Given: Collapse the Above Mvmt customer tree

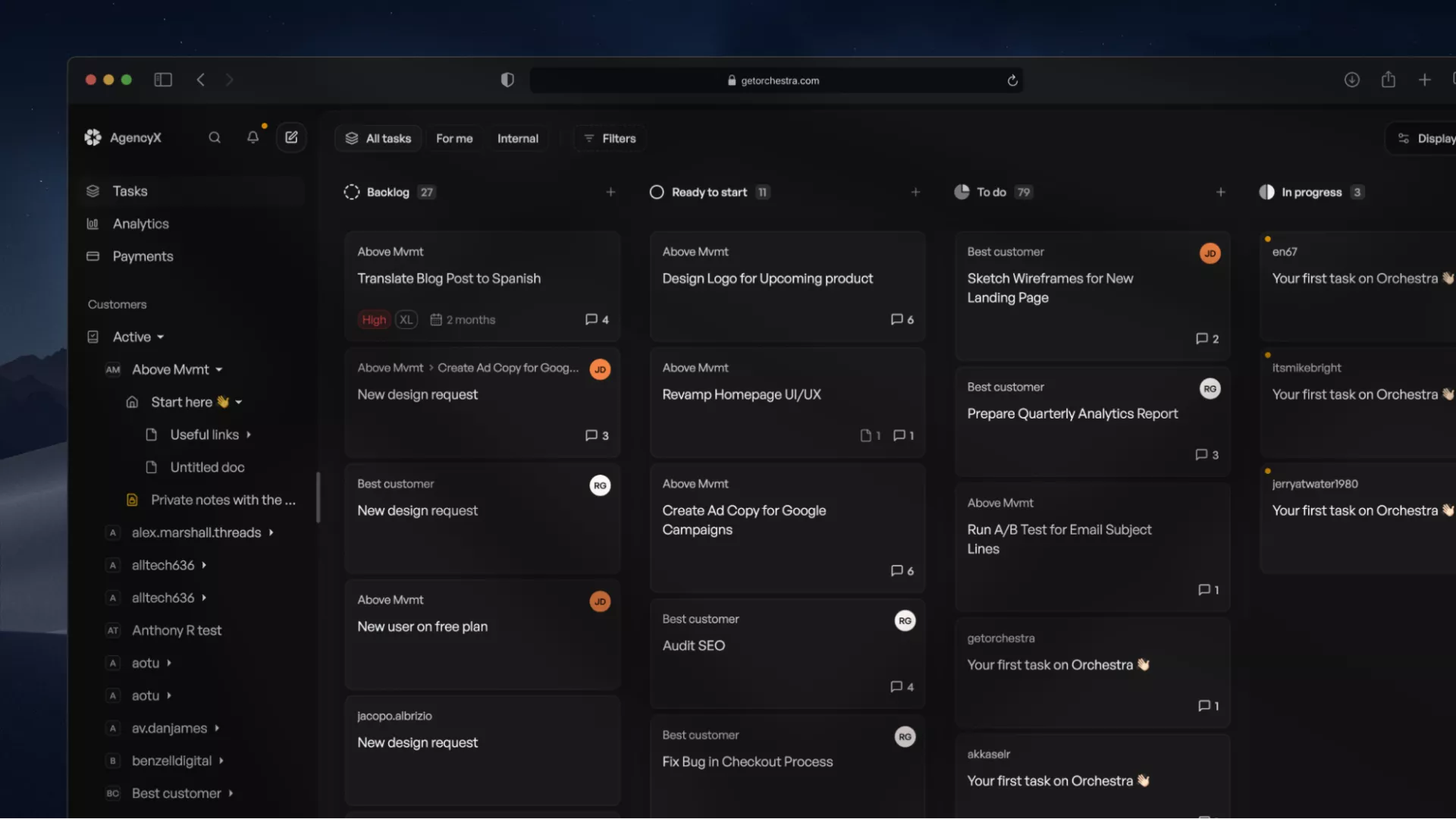Looking at the screenshot, I should tap(219, 369).
